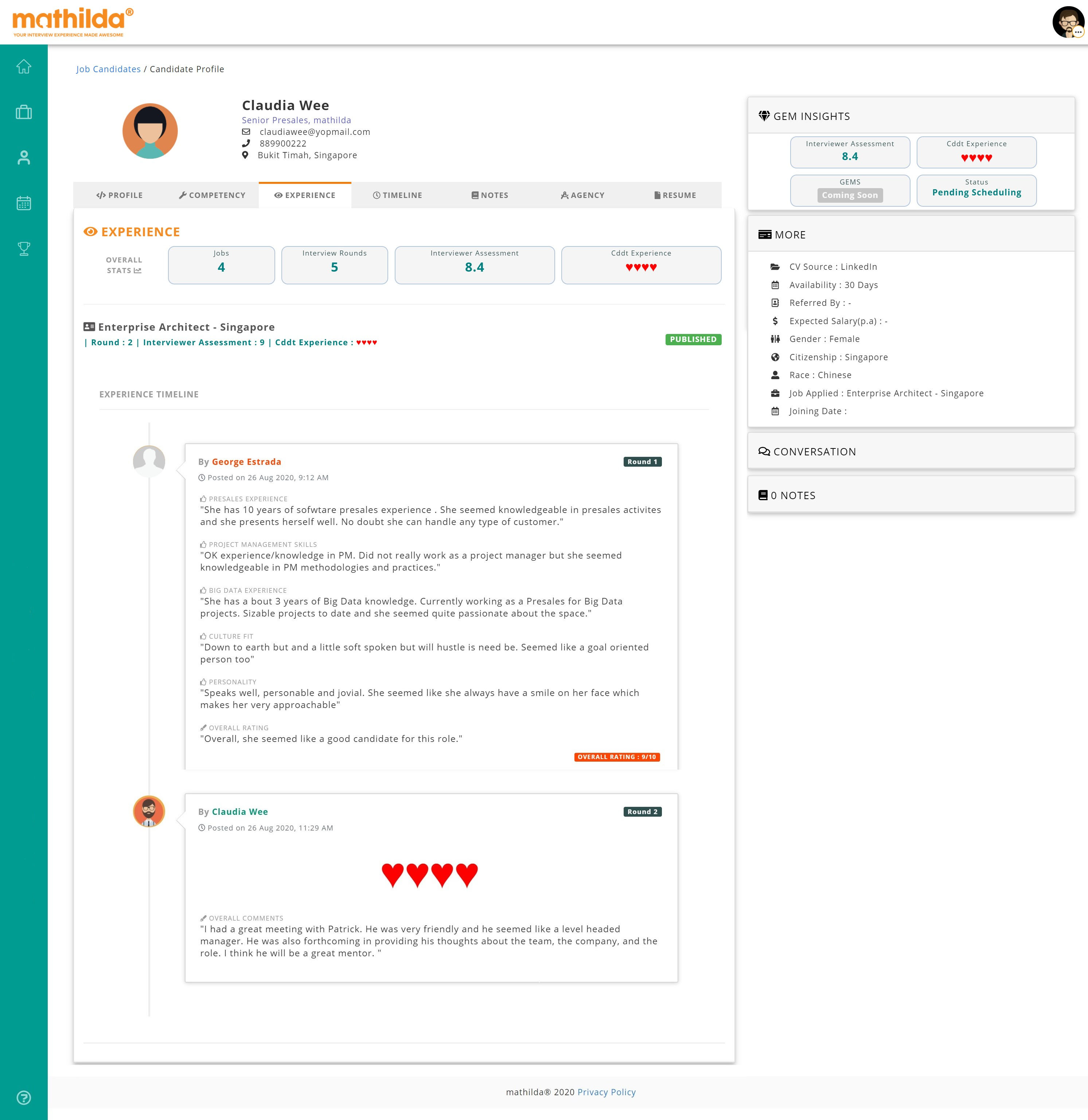1088x1120 pixels.
Task: Open the calendar icon in sidebar
Action: (x=23, y=203)
